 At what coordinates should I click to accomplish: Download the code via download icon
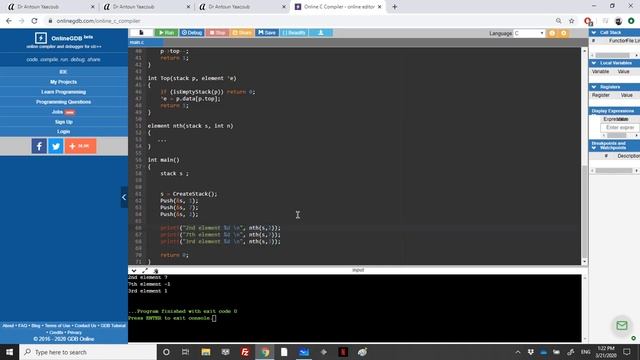coord(321,33)
